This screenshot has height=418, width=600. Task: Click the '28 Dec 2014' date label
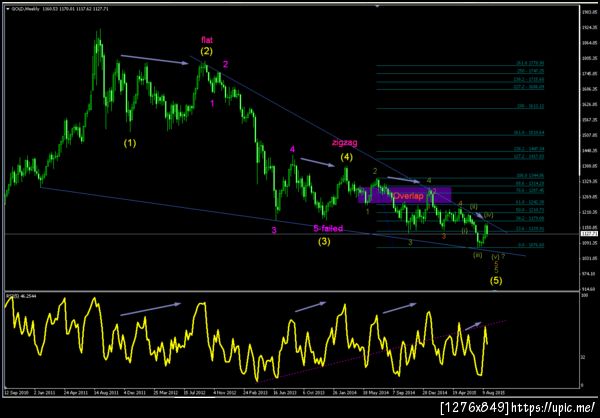tap(433, 393)
